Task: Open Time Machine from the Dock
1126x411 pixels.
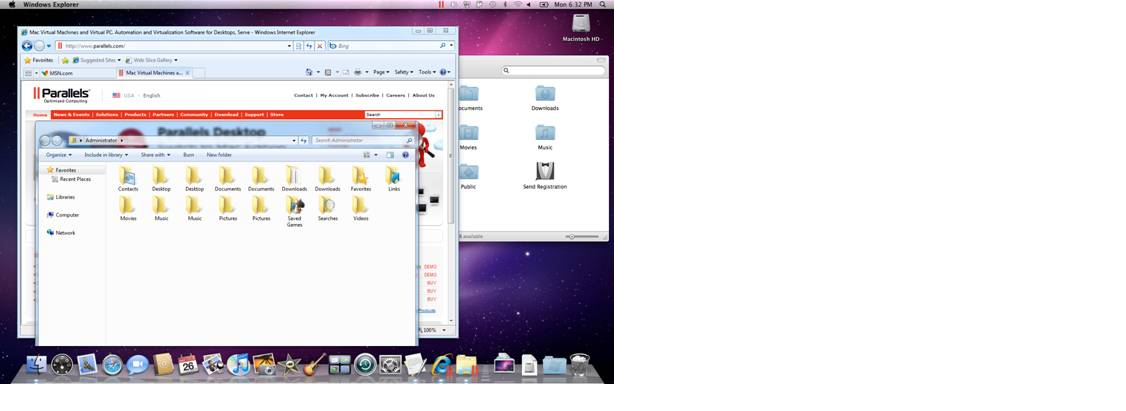Action: click(x=365, y=365)
